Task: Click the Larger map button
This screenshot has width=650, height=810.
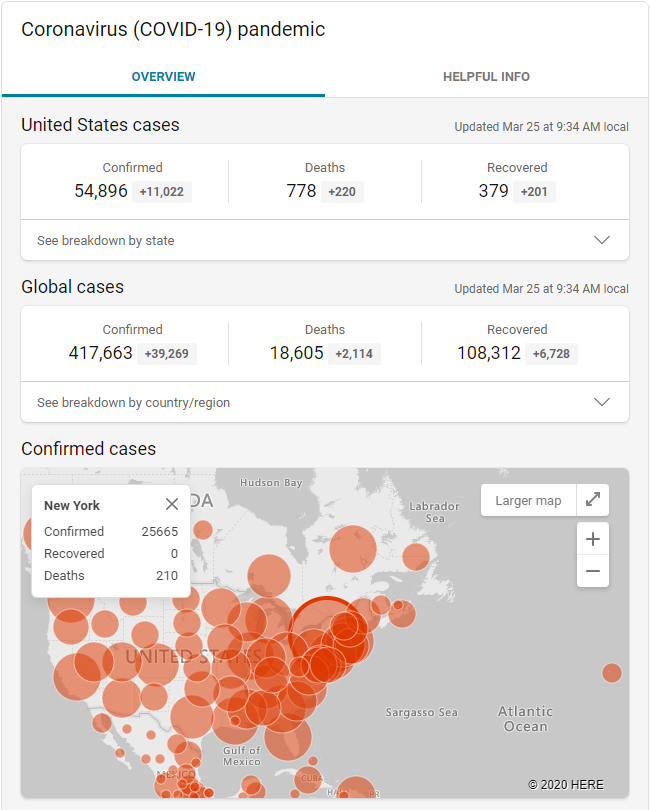Action: (528, 500)
